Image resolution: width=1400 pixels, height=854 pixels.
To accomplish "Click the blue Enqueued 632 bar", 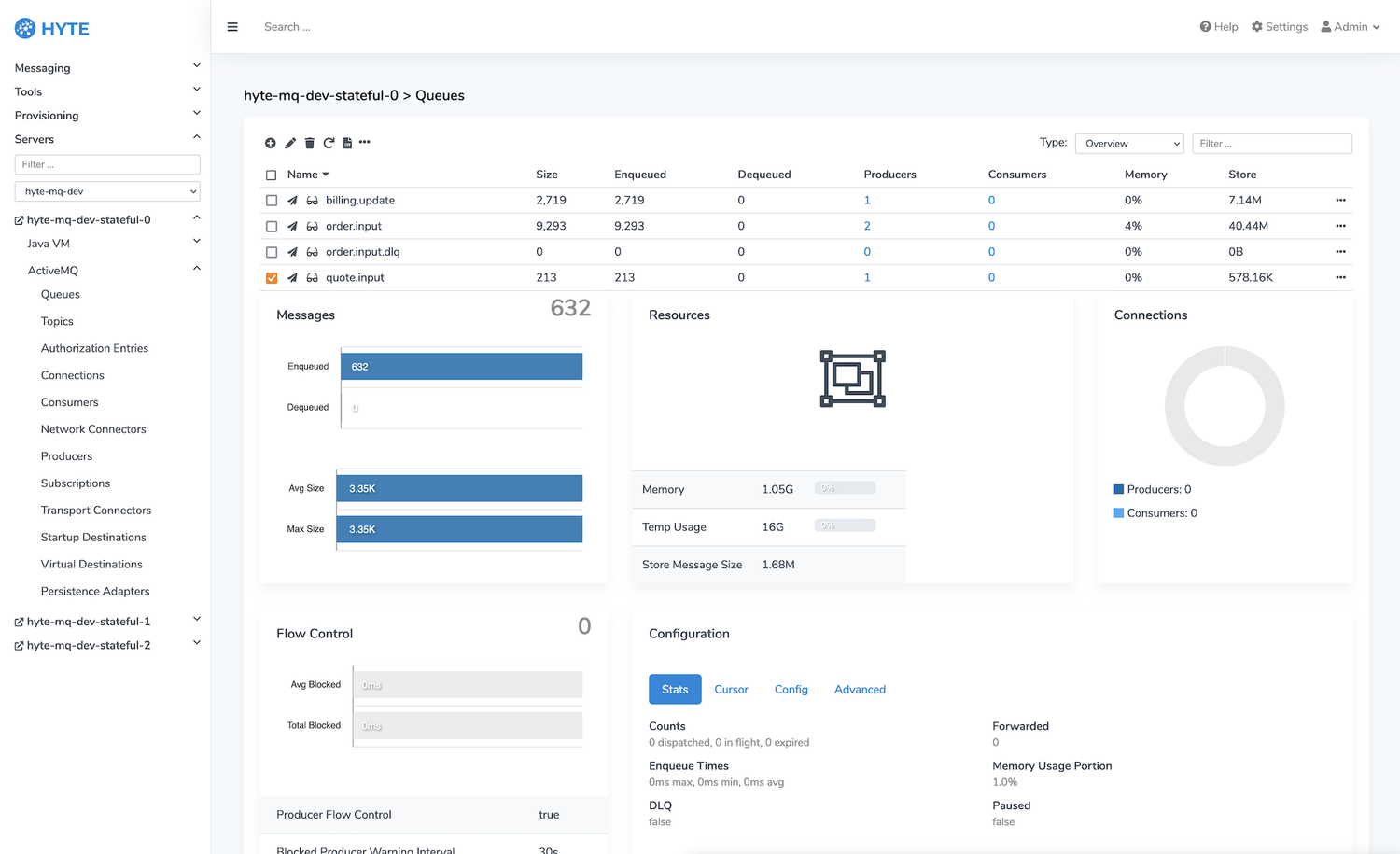I will point(461,367).
